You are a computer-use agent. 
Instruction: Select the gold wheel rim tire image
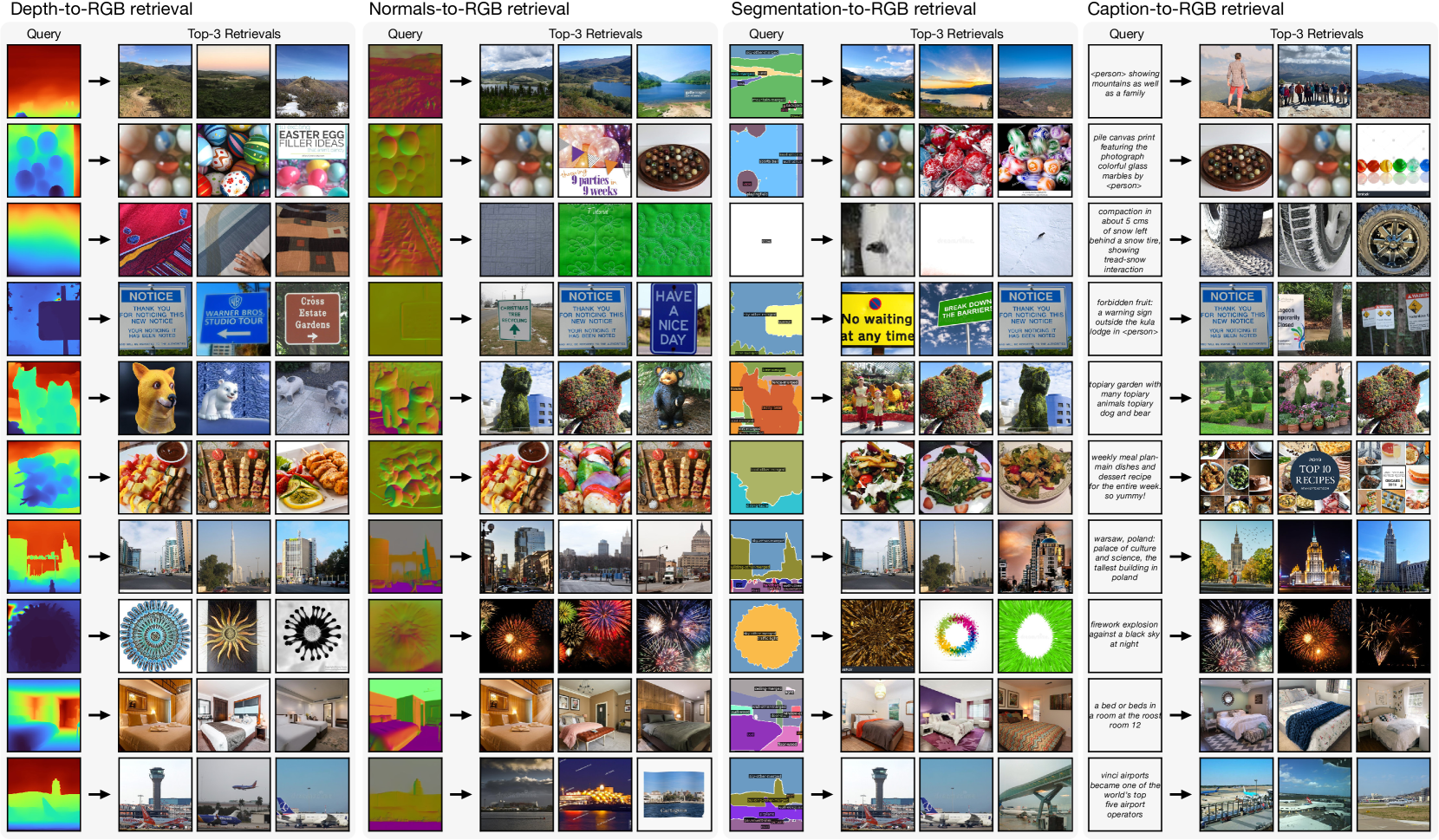pyautogui.click(x=1393, y=240)
